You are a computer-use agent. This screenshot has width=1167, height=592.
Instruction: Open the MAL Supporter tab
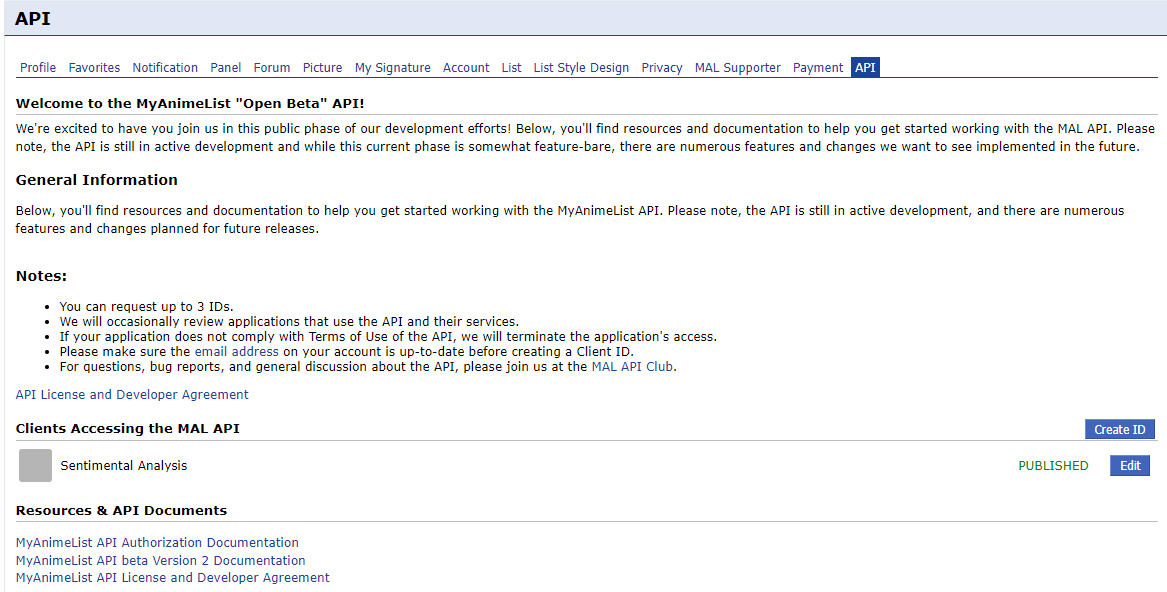click(x=738, y=68)
